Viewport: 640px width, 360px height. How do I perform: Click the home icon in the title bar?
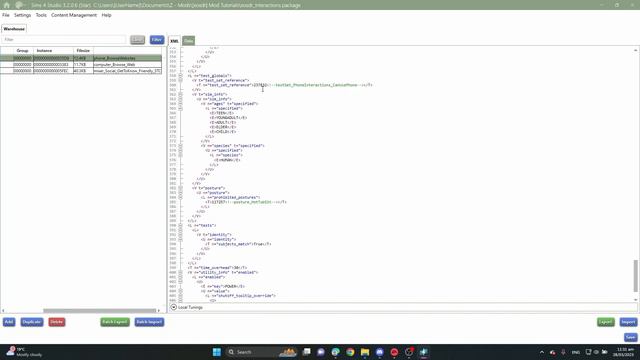click(7, 5)
